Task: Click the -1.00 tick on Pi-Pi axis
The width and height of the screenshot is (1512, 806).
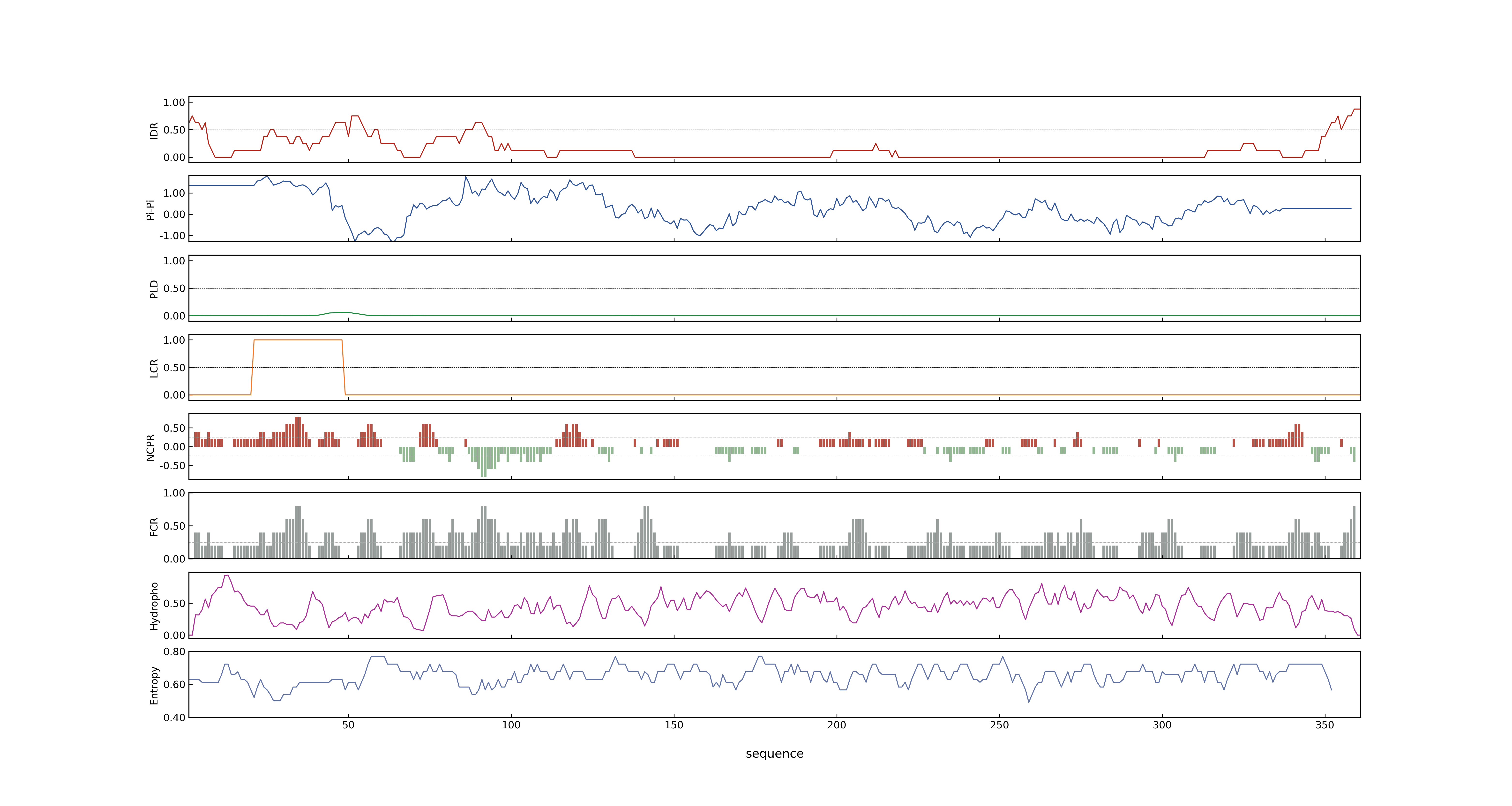Action: point(172,236)
